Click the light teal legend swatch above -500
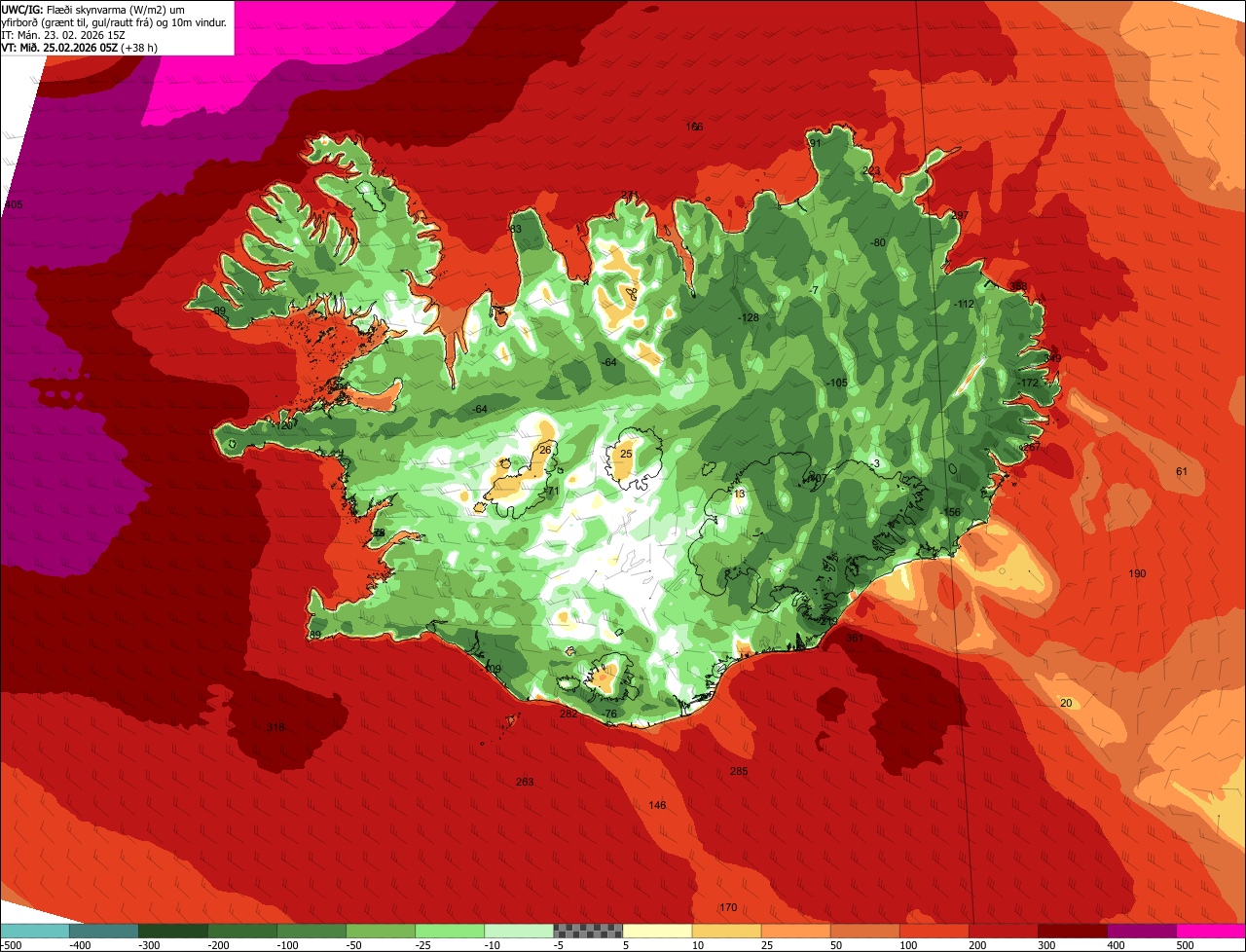The height and width of the screenshot is (952, 1246). click(34, 930)
